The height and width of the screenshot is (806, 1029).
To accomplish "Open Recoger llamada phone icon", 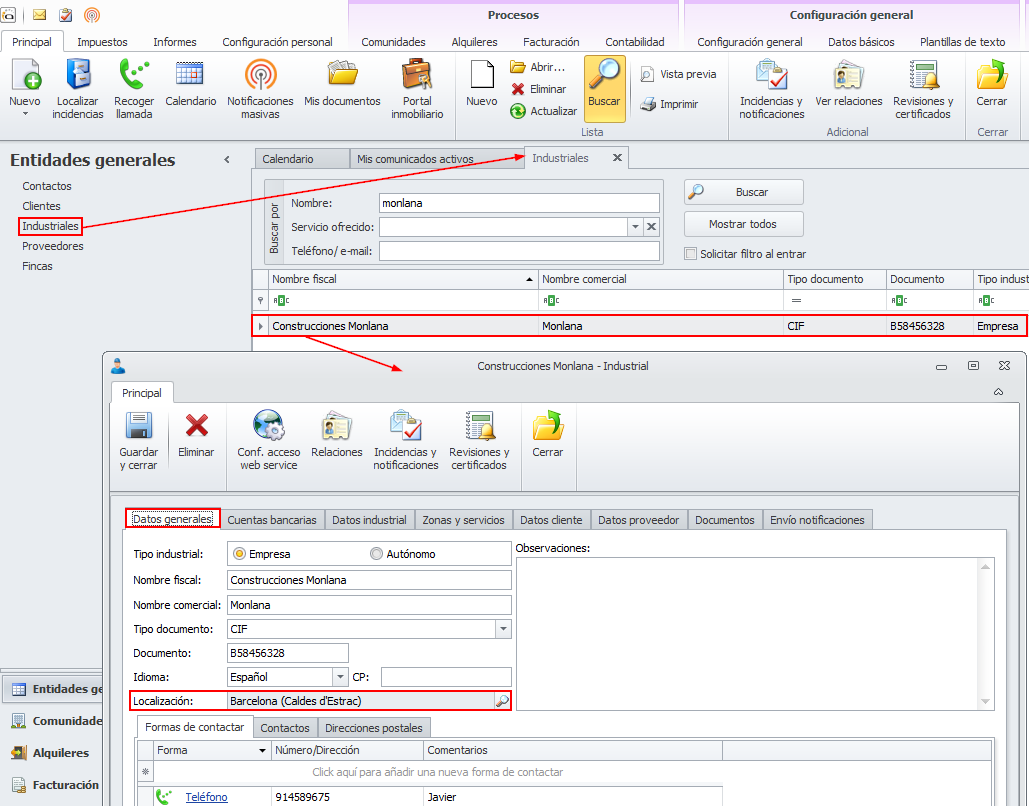I will pyautogui.click(x=133, y=76).
